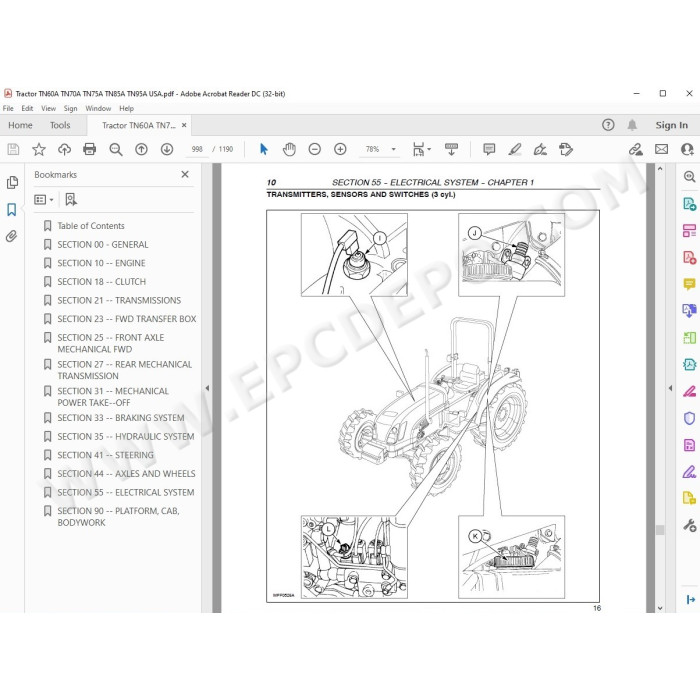700x700 pixels.
Task: Click the page number field showing 998
Action: tap(197, 149)
